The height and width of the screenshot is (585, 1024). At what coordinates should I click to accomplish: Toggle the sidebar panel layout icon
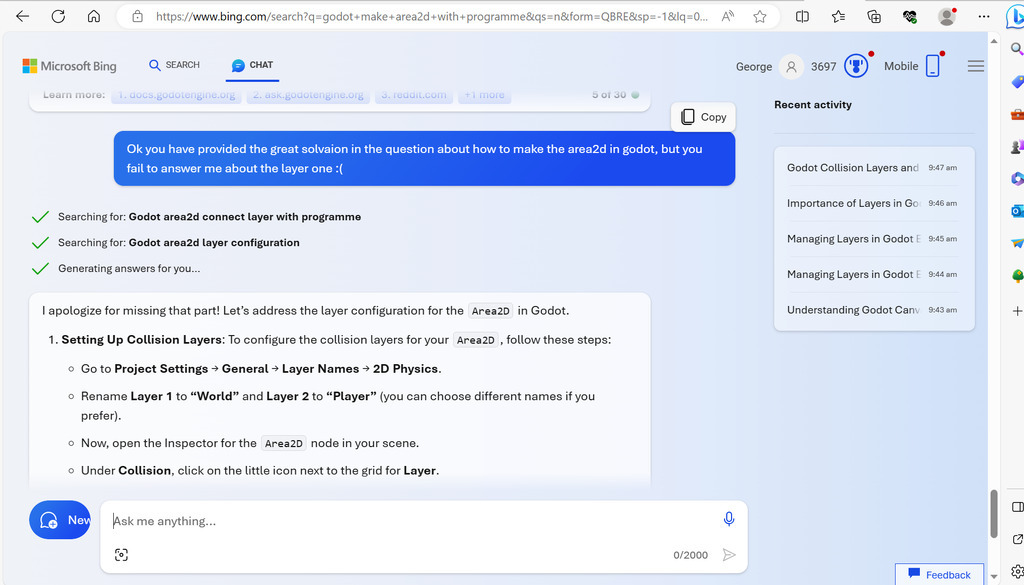(1017, 507)
